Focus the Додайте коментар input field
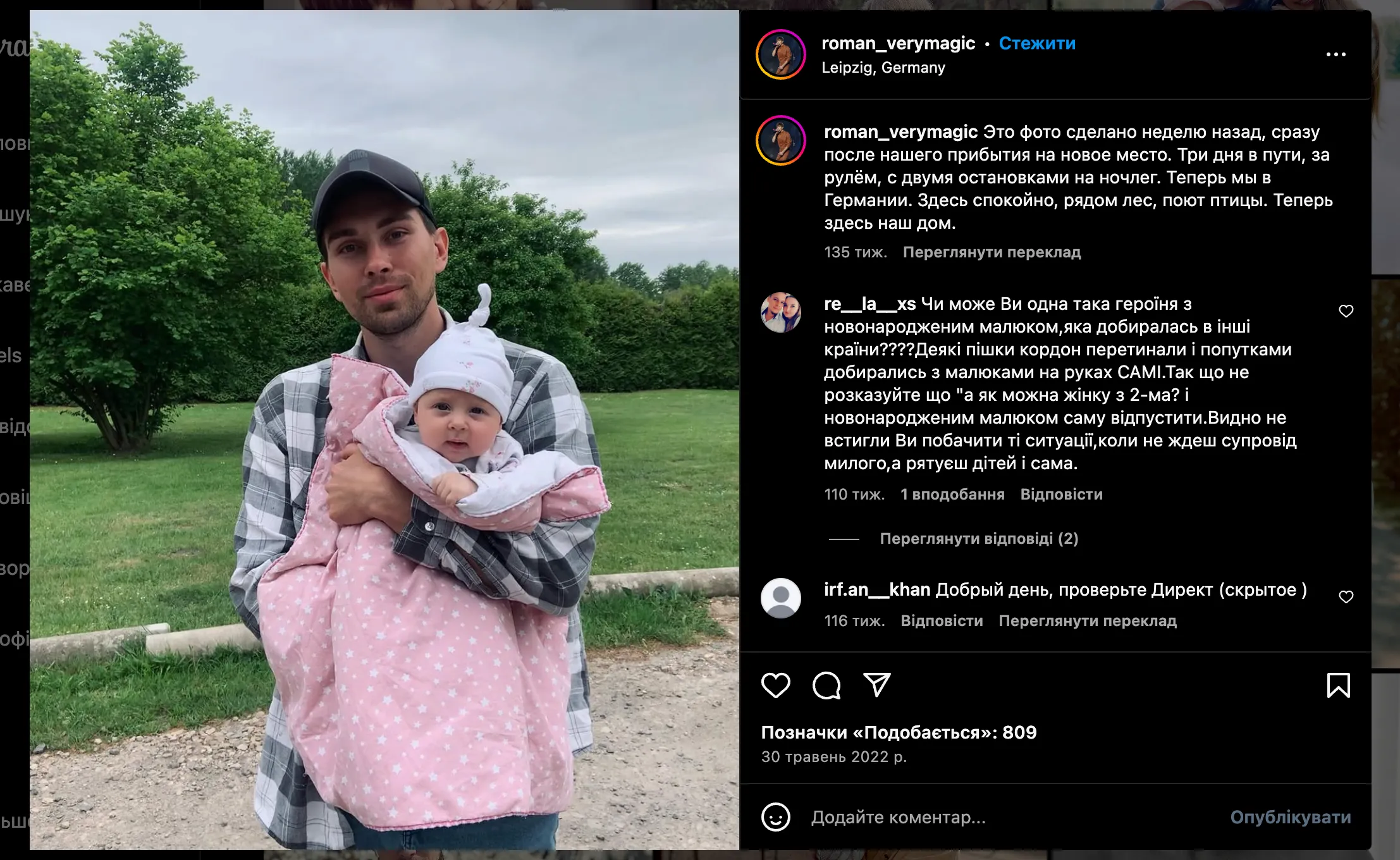Viewport: 1400px width, 860px height. (x=1012, y=818)
